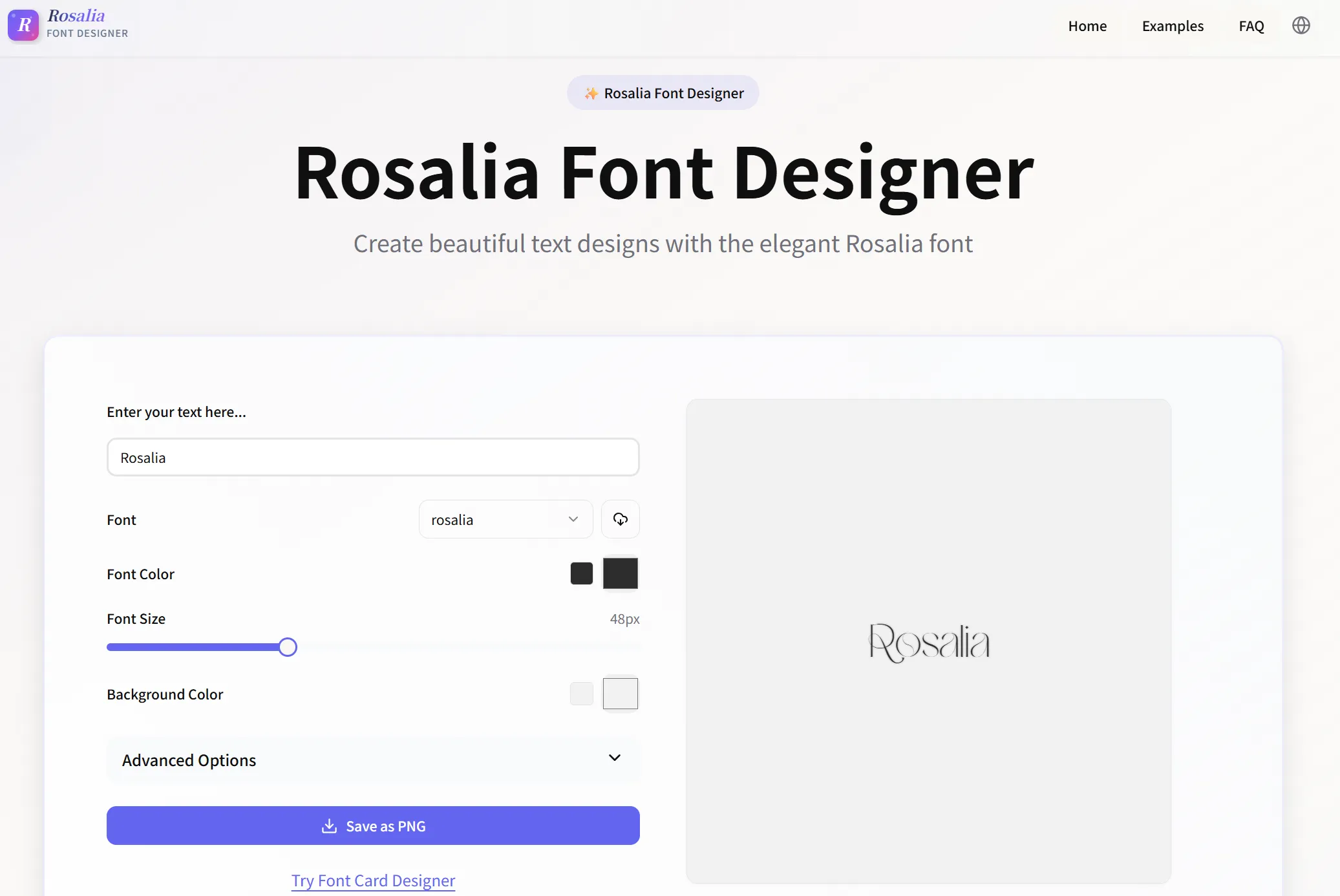Click the download icon in Save button

tap(329, 826)
